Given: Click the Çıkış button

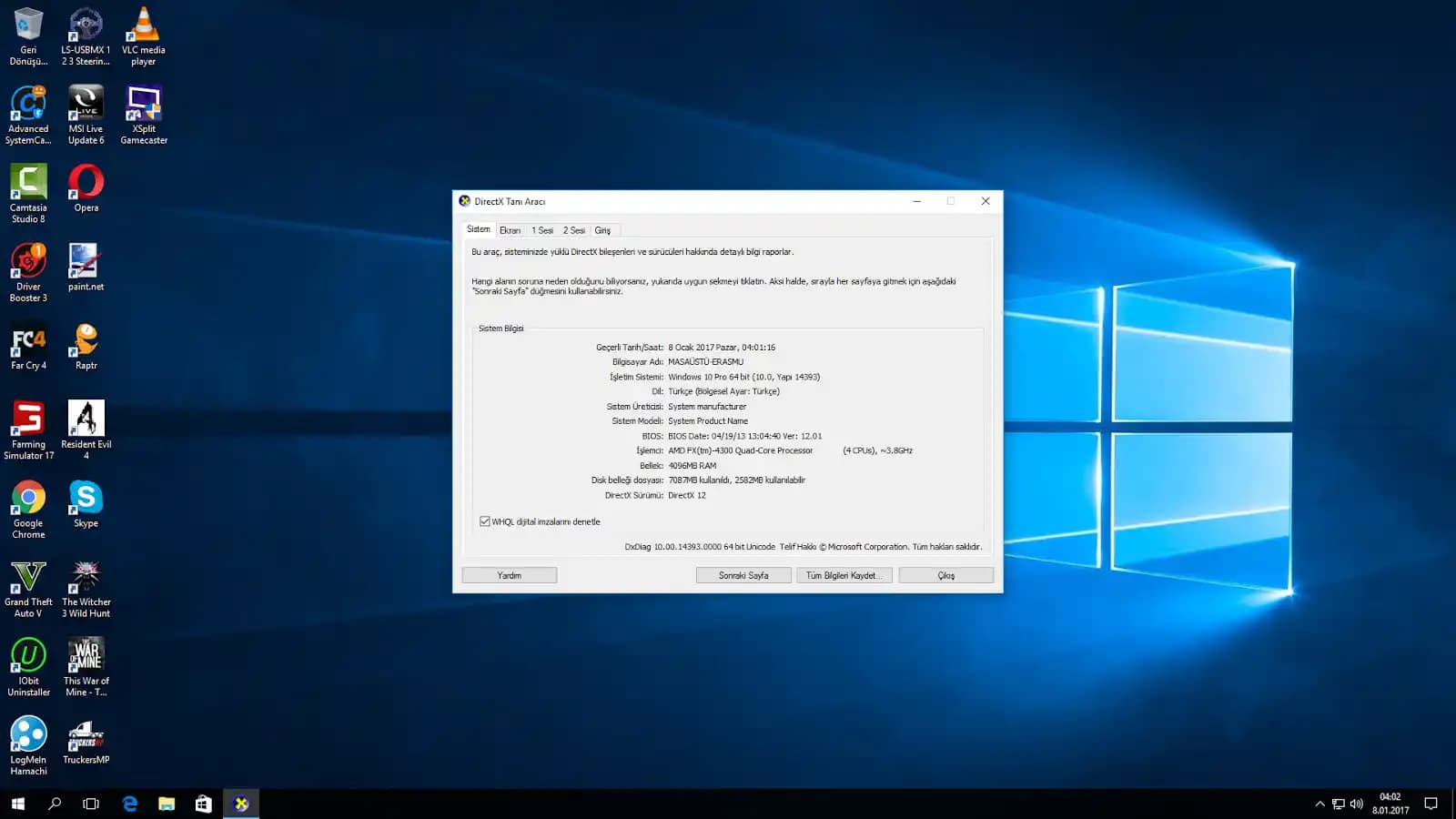Looking at the screenshot, I should (x=945, y=575).
